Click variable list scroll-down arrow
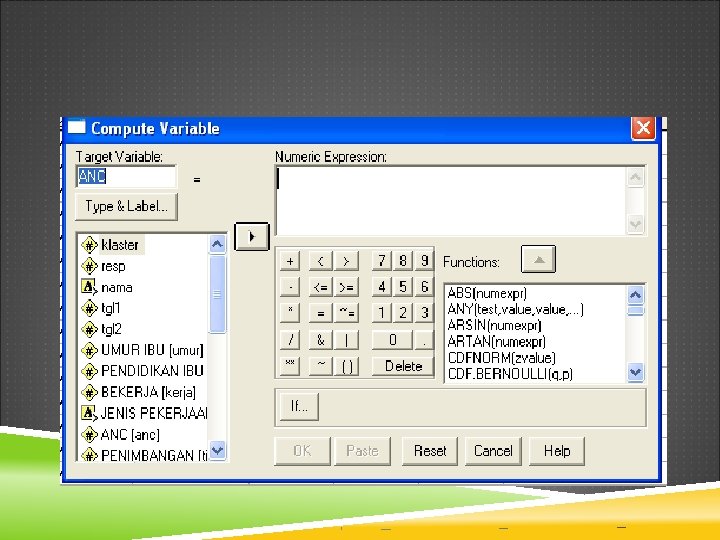This screenshot has width=720, height=540. 217,450
